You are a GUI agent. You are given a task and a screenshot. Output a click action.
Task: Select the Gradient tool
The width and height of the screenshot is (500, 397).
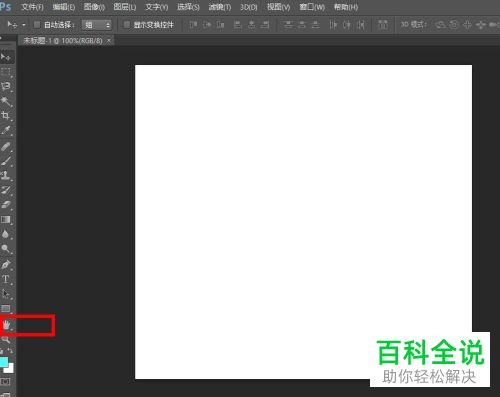pos(6,220)
